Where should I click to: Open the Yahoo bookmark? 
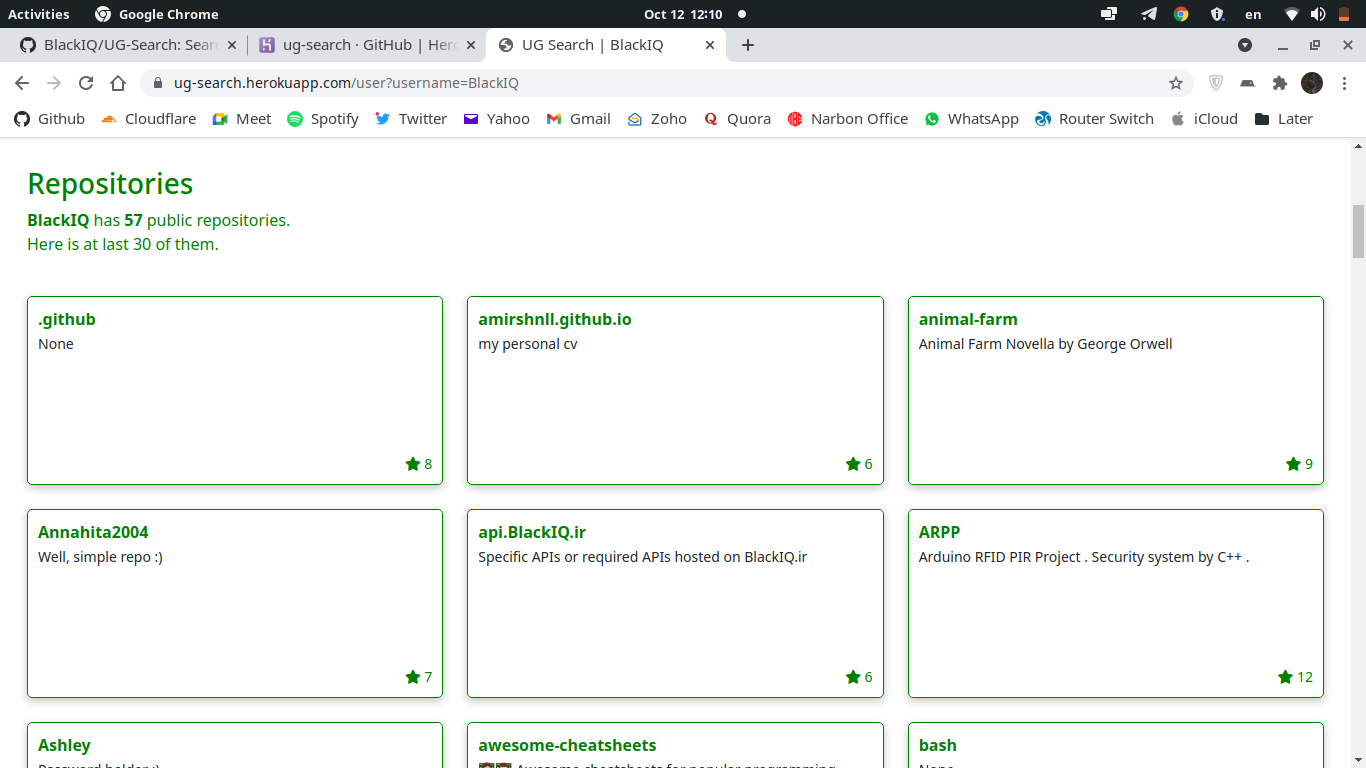pyautogui.click(x=496, y=119)
